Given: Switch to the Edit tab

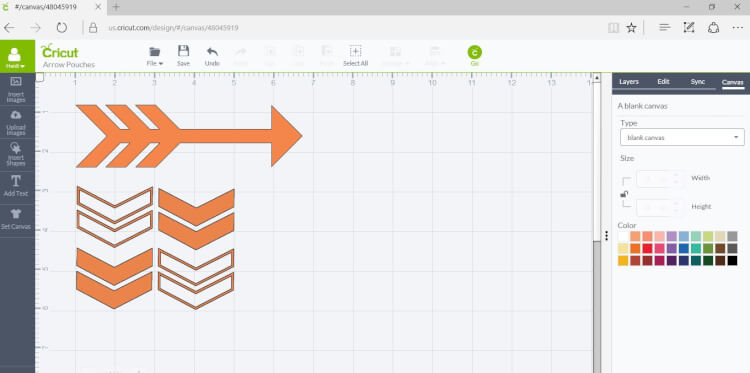Looking at the screenshot, I should (663, 82).
